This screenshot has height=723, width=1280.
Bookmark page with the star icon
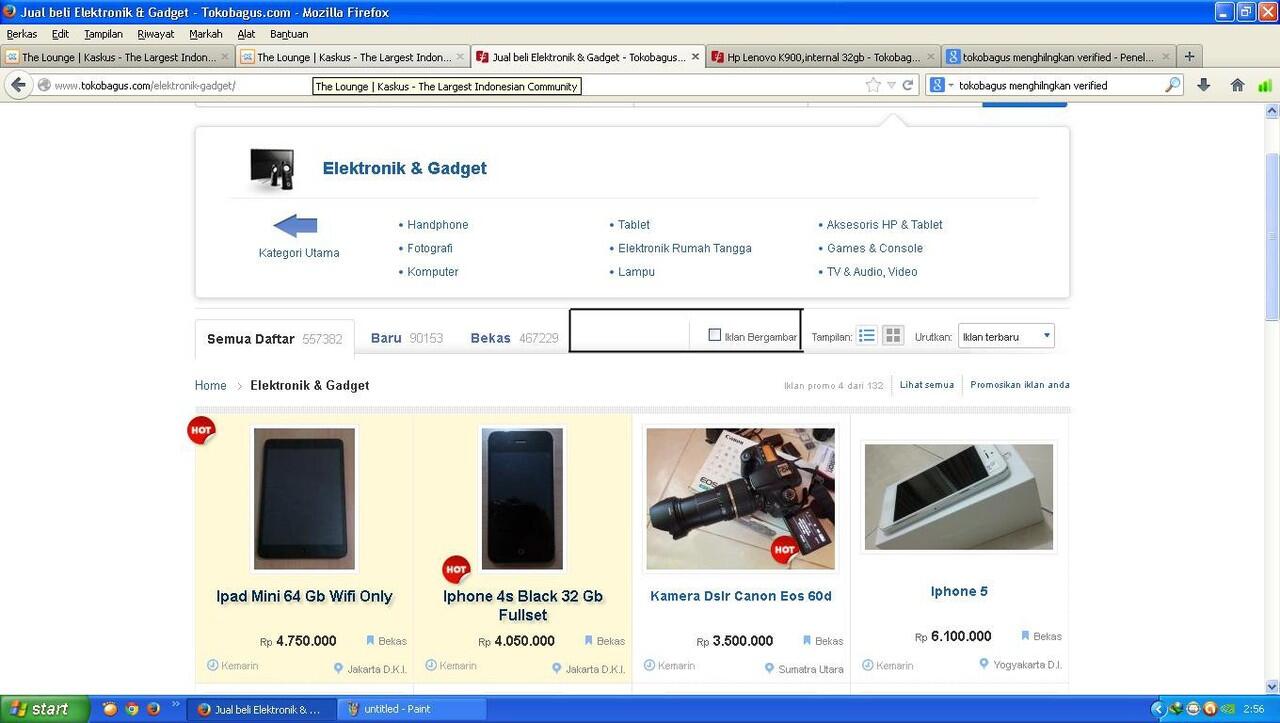point(873,85)
